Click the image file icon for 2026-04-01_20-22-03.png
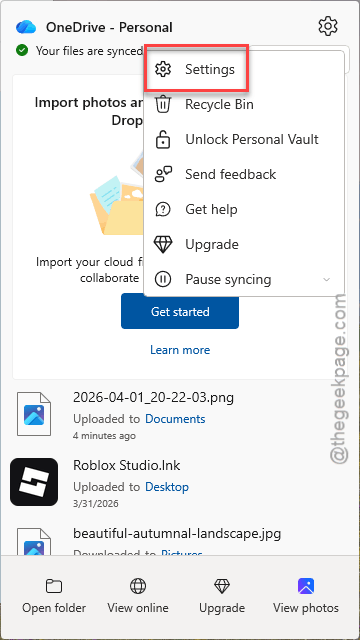Image resolution: width=360 pixels, height=640 pixels. click(x=34, y=414)
